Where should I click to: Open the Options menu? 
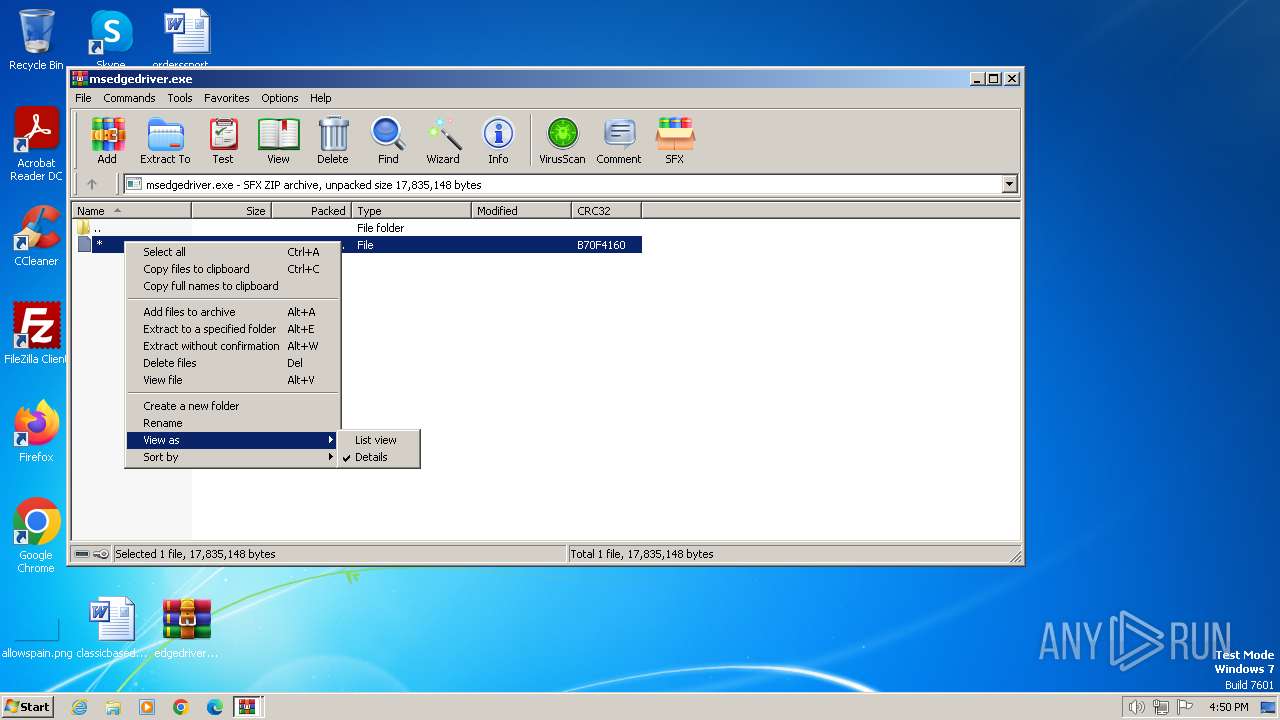(x=280, y=98)
